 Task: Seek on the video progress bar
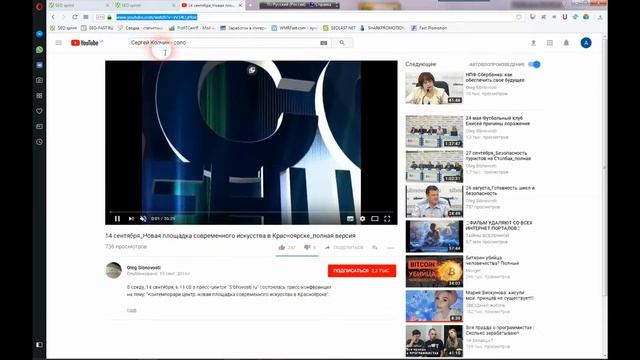pyautogui.click(x=251, y=212)
